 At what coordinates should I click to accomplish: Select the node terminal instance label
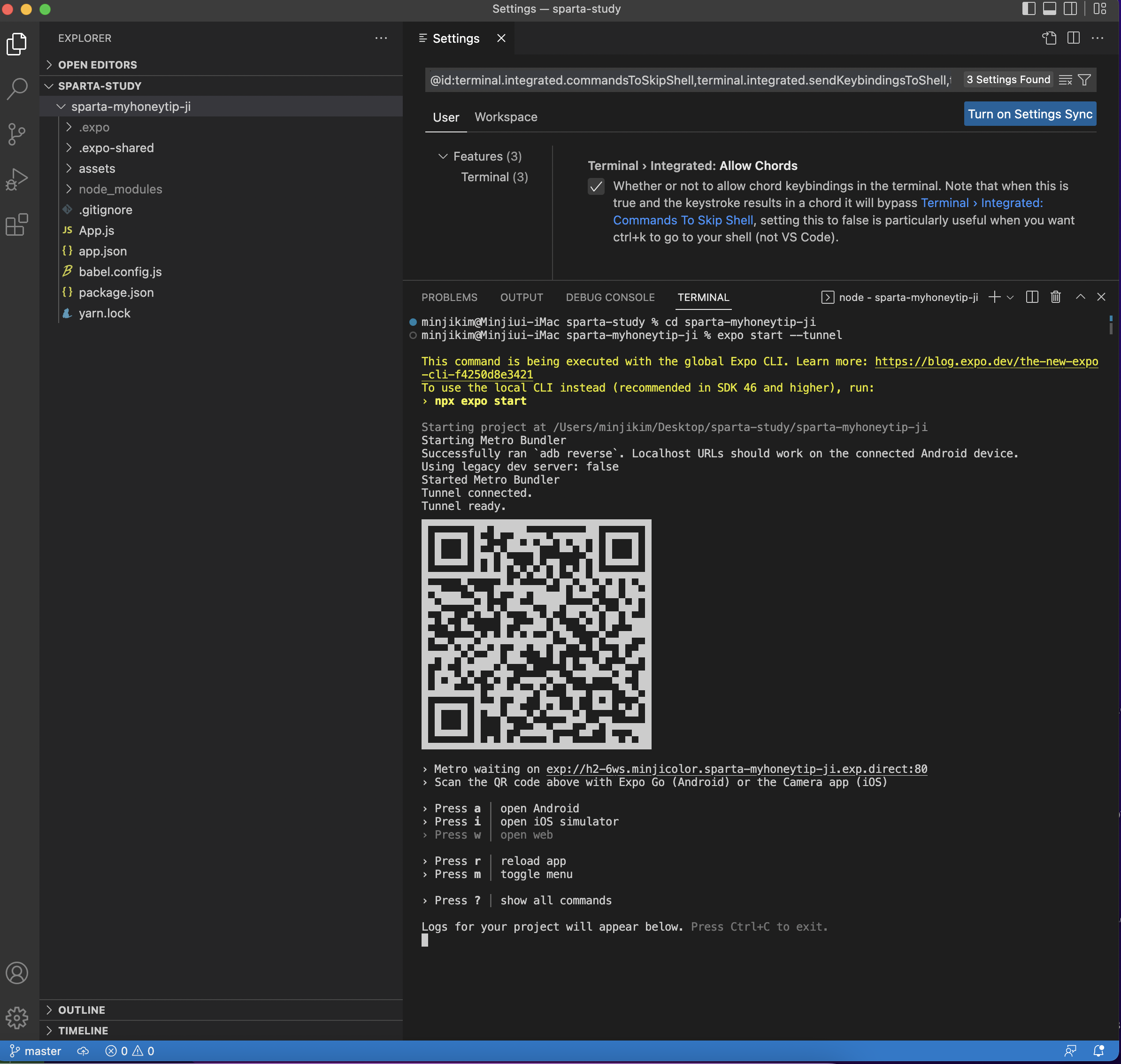(900, 297)
